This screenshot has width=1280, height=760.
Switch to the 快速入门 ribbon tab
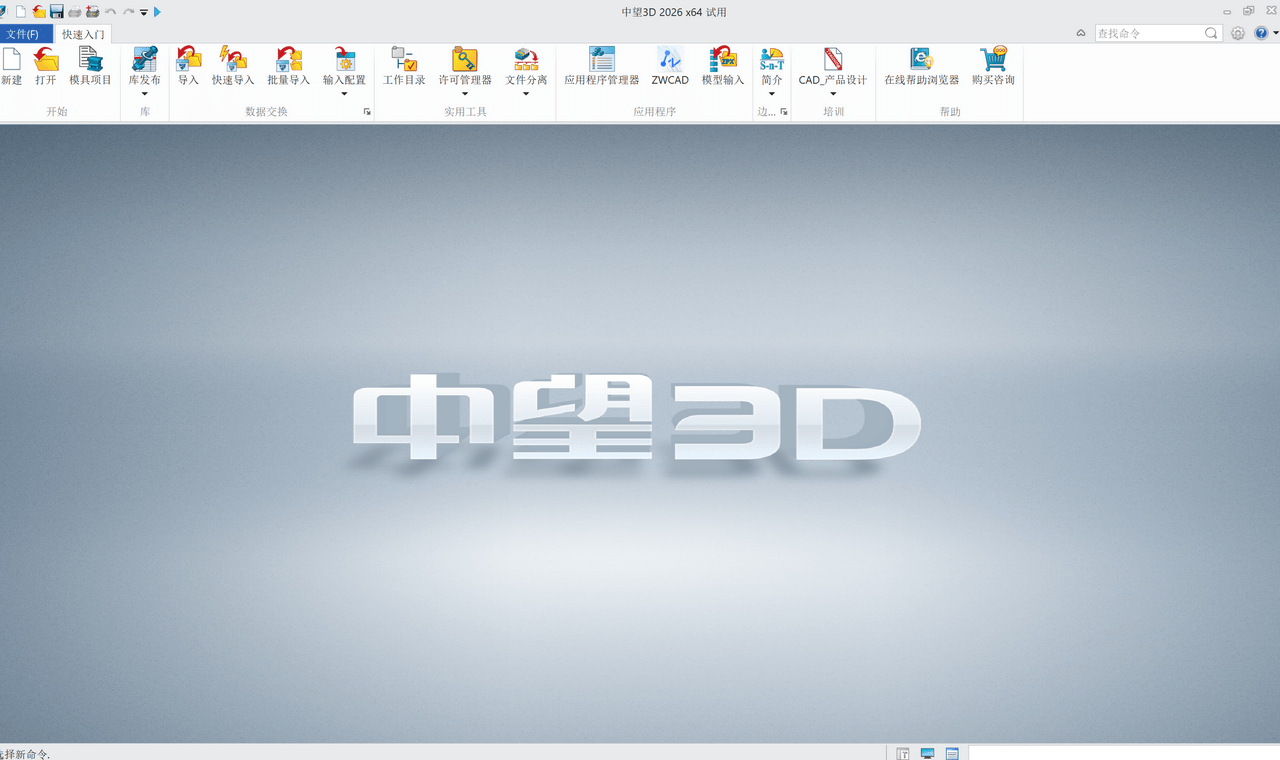coord(83,34)
